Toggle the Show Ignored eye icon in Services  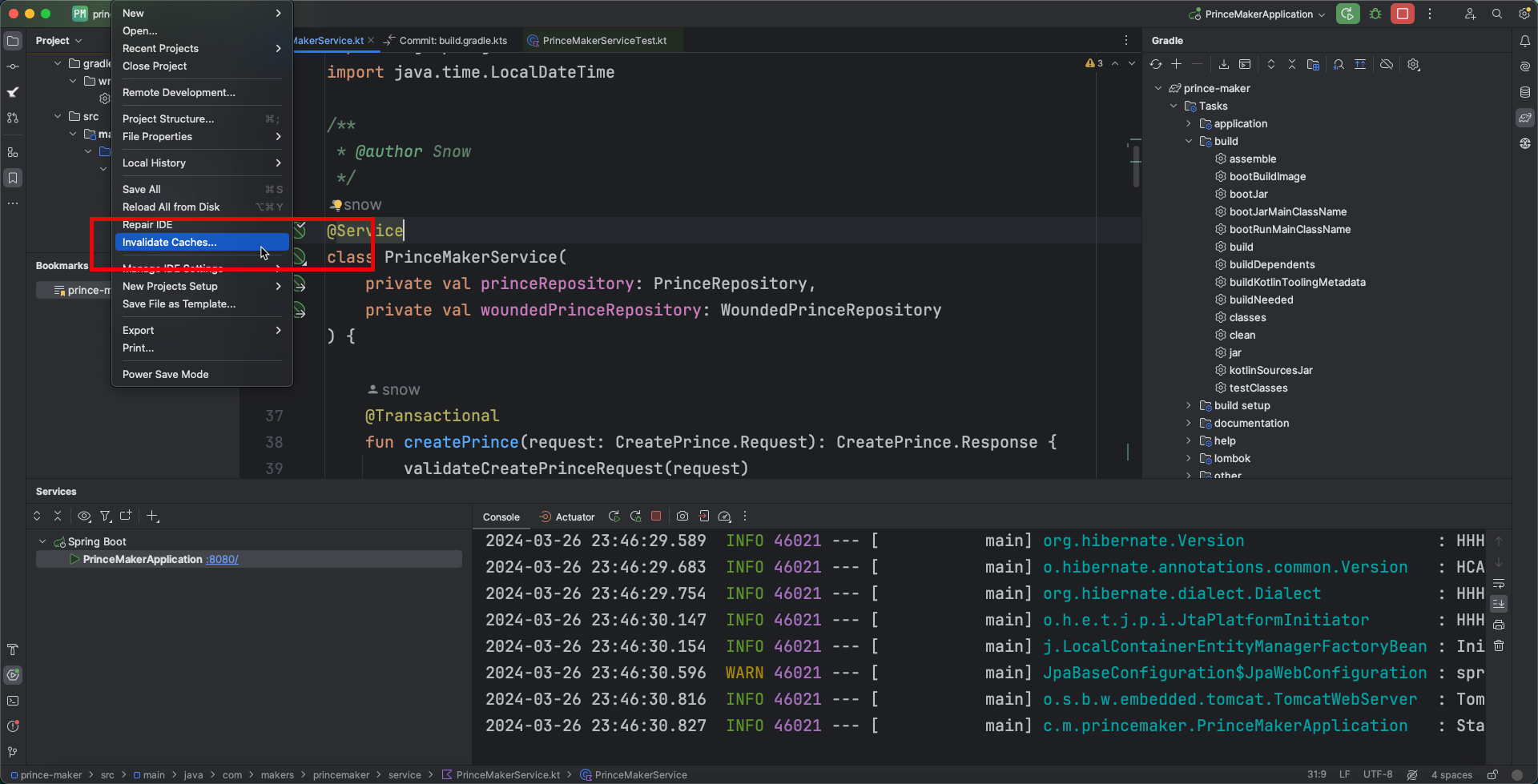click(x=83, y=517)
